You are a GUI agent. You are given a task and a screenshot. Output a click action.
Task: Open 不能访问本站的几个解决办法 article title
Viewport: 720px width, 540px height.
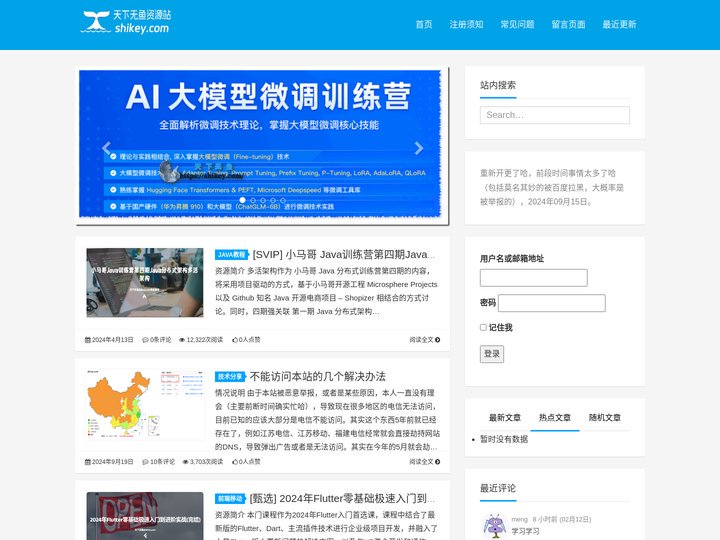pyautogui.click(x=318, y=377)
